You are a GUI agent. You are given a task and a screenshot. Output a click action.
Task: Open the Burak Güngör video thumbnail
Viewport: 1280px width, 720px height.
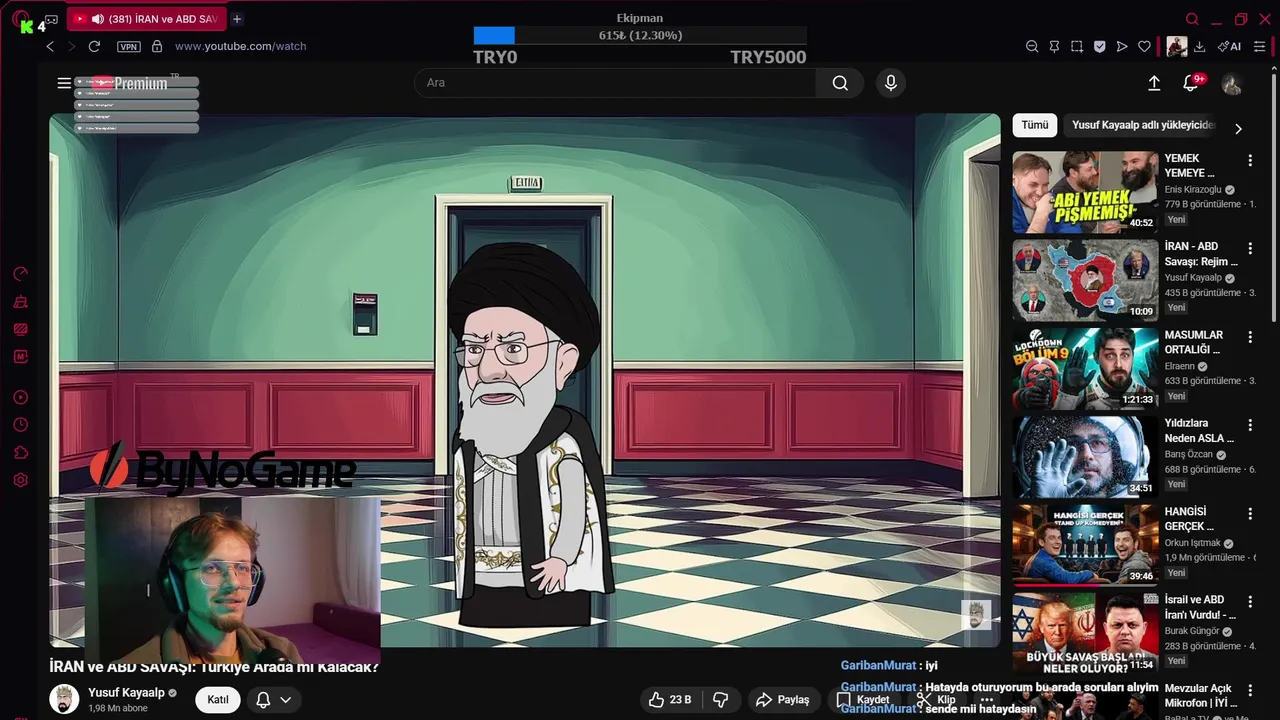1085,633
